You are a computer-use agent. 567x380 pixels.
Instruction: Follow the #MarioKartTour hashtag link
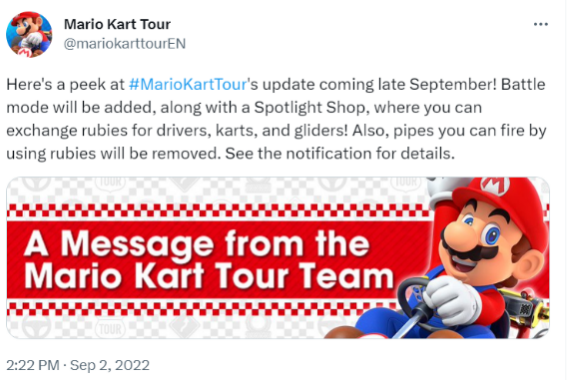[188, 84]
